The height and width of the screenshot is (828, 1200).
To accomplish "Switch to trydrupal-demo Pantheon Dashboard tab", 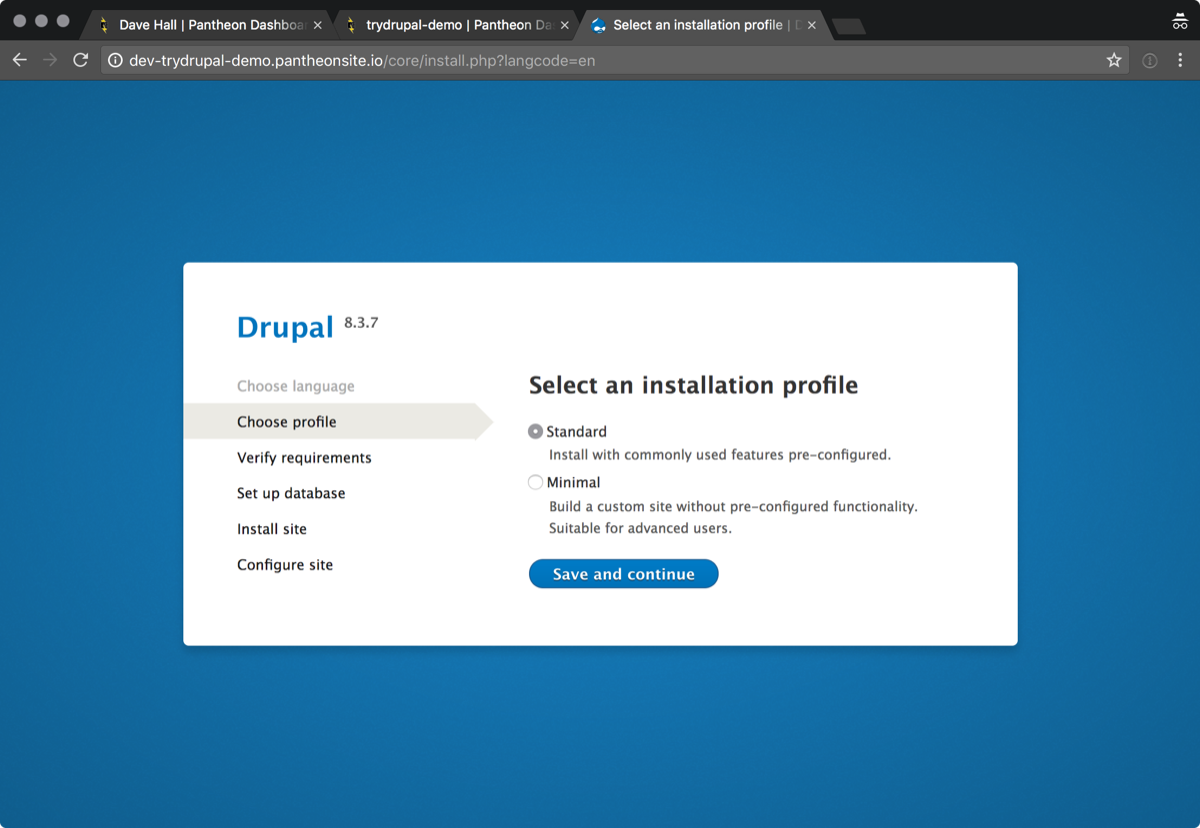I will [x=455, y=25].
